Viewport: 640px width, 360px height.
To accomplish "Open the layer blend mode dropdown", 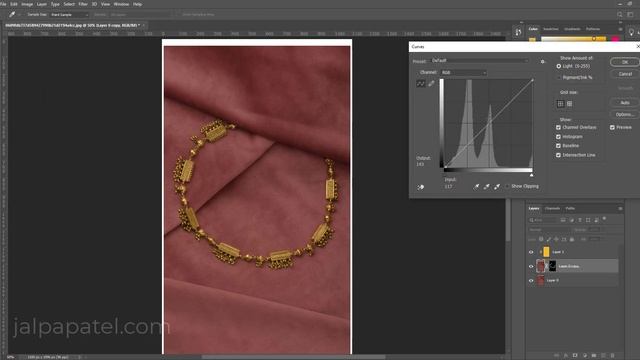I will tap(548, 230).
